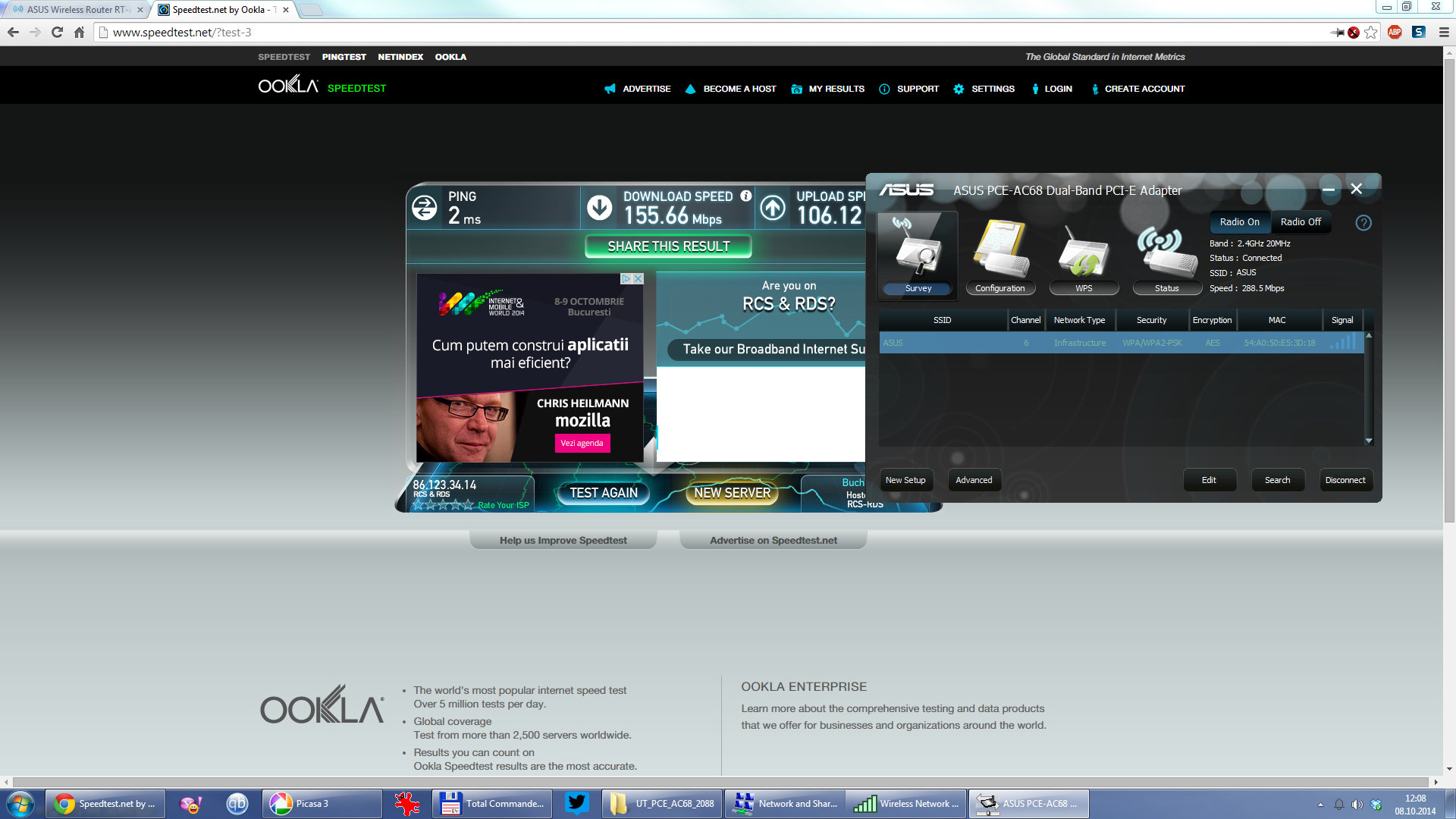This screenshot has height=819, width=1456.
Task: Sort survey list by SSID column
Action: pyautogui.click(x=943, y=320)
